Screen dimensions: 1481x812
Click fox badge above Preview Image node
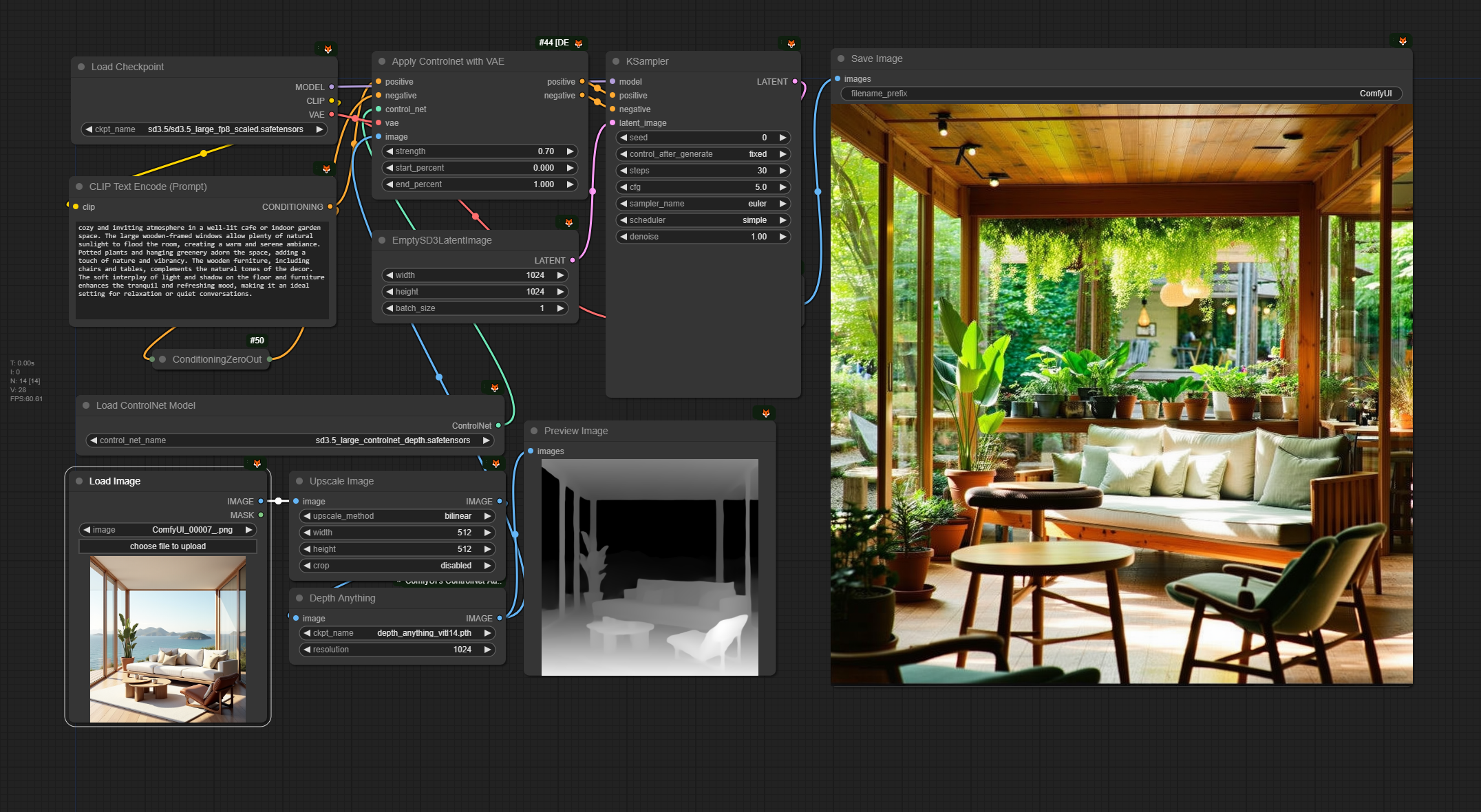[x=766, y=414]
